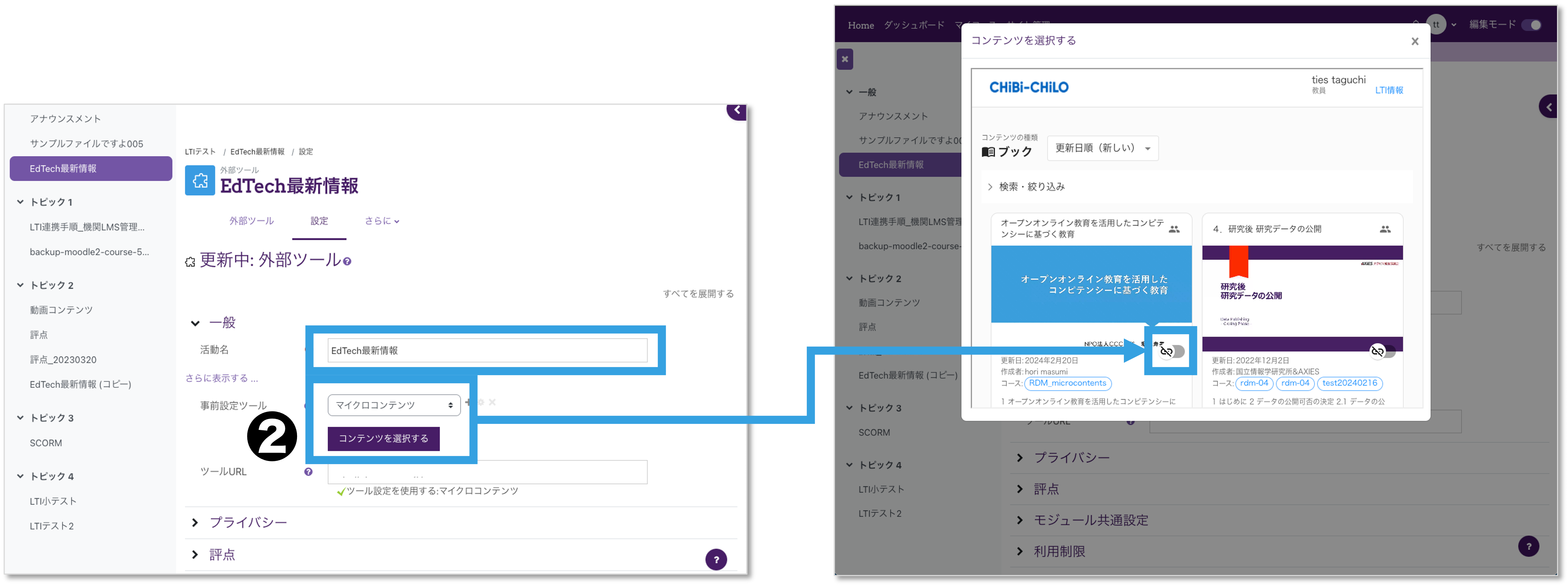Click the コンテンツを選択する button
1568x587 pixels.
[383, 438]
